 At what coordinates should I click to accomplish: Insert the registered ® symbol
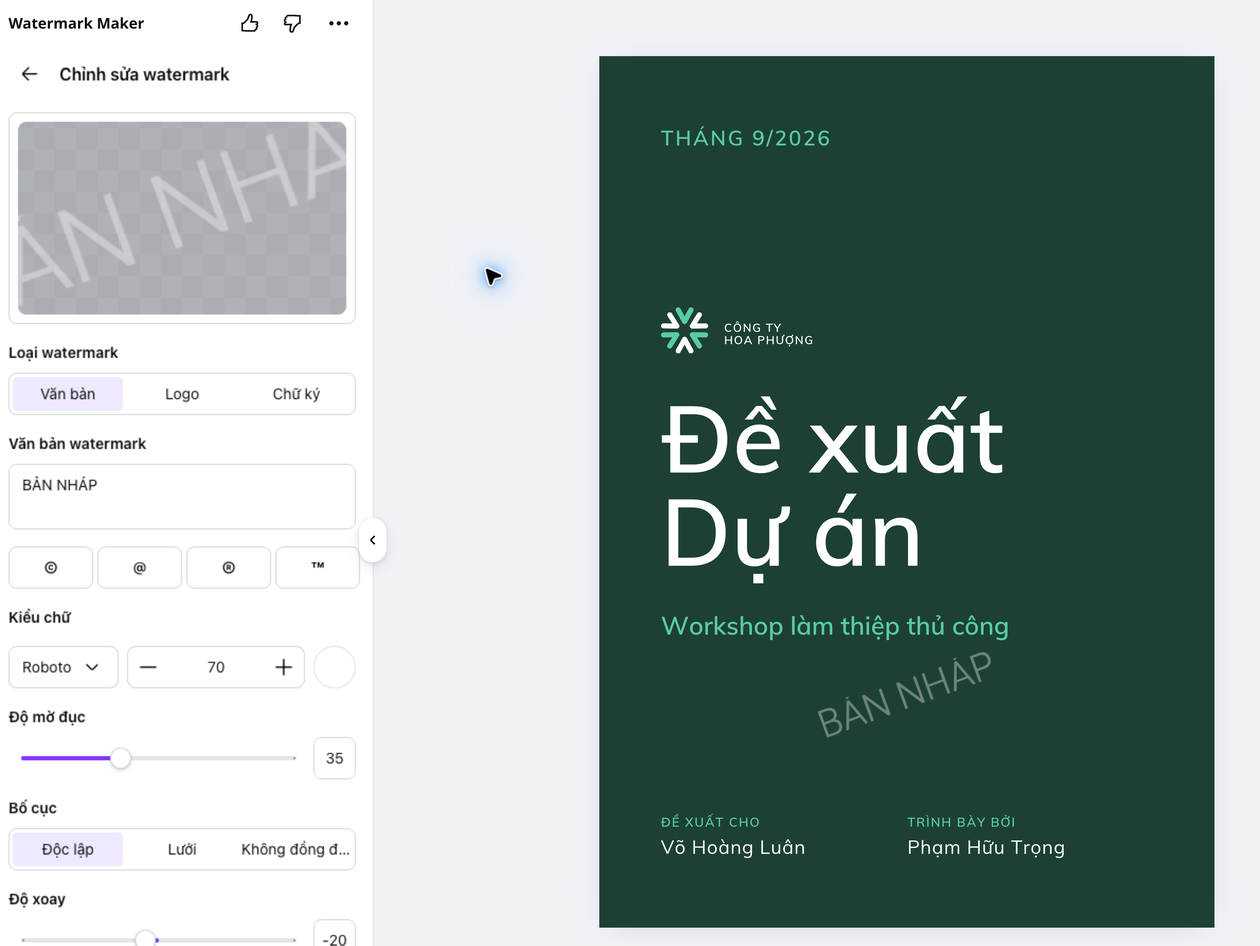point(229,567)
